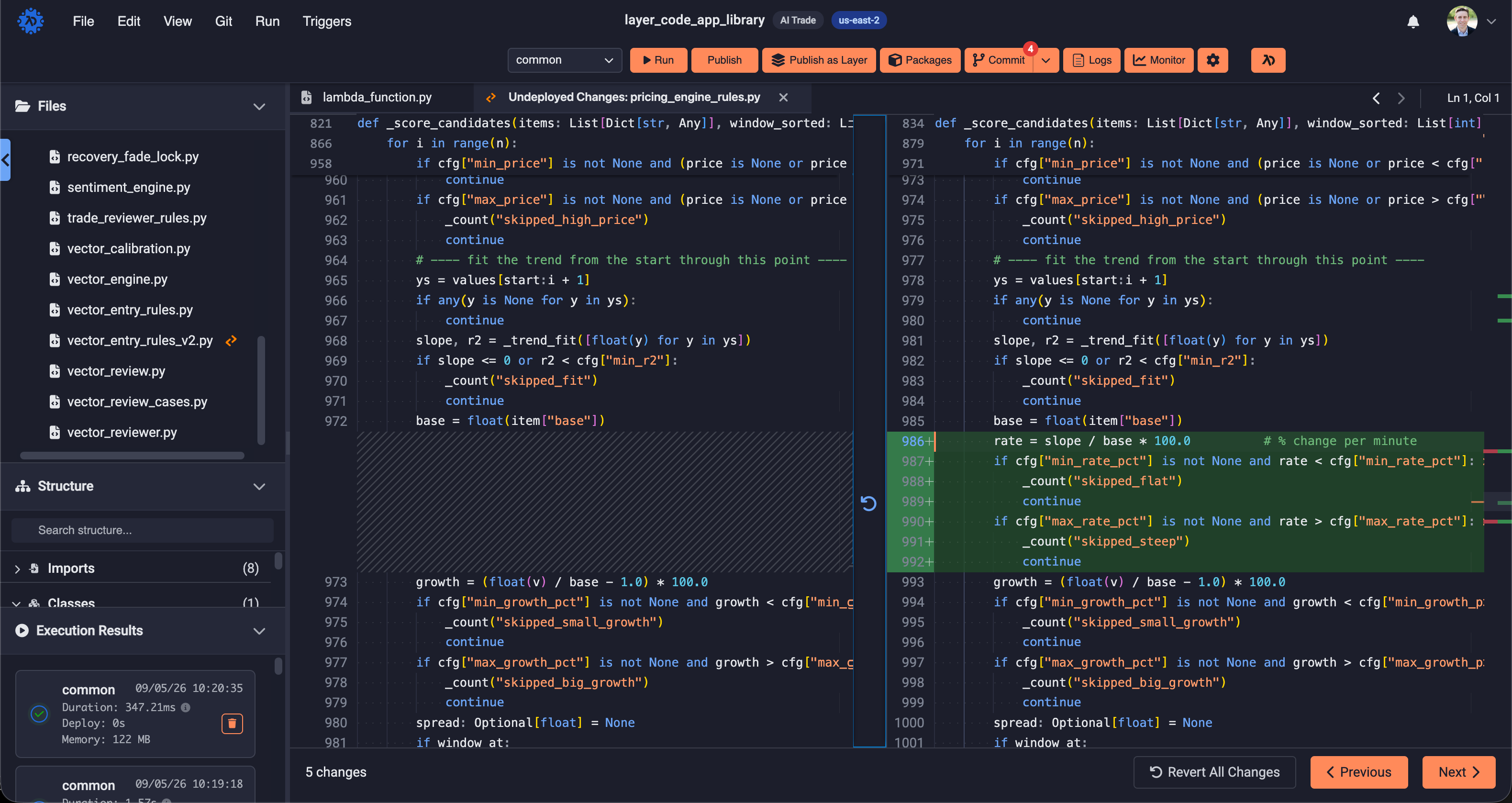Open the Triggers menu

tap(327, 21)
